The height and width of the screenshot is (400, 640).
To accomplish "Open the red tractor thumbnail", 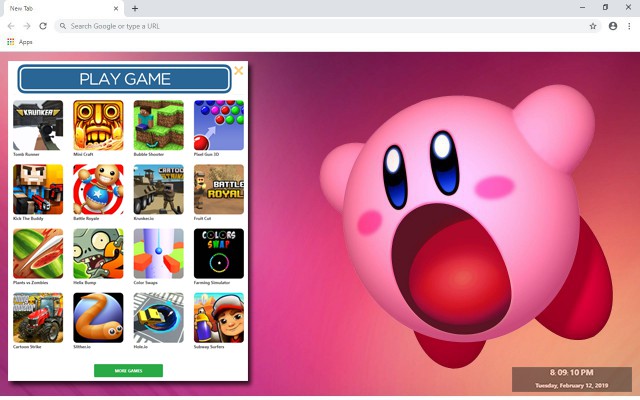I will (38, 318).
